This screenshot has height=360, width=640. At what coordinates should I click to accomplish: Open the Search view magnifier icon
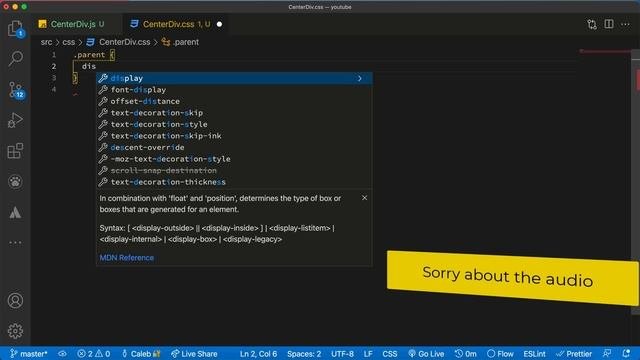click(x=15, y=58)
